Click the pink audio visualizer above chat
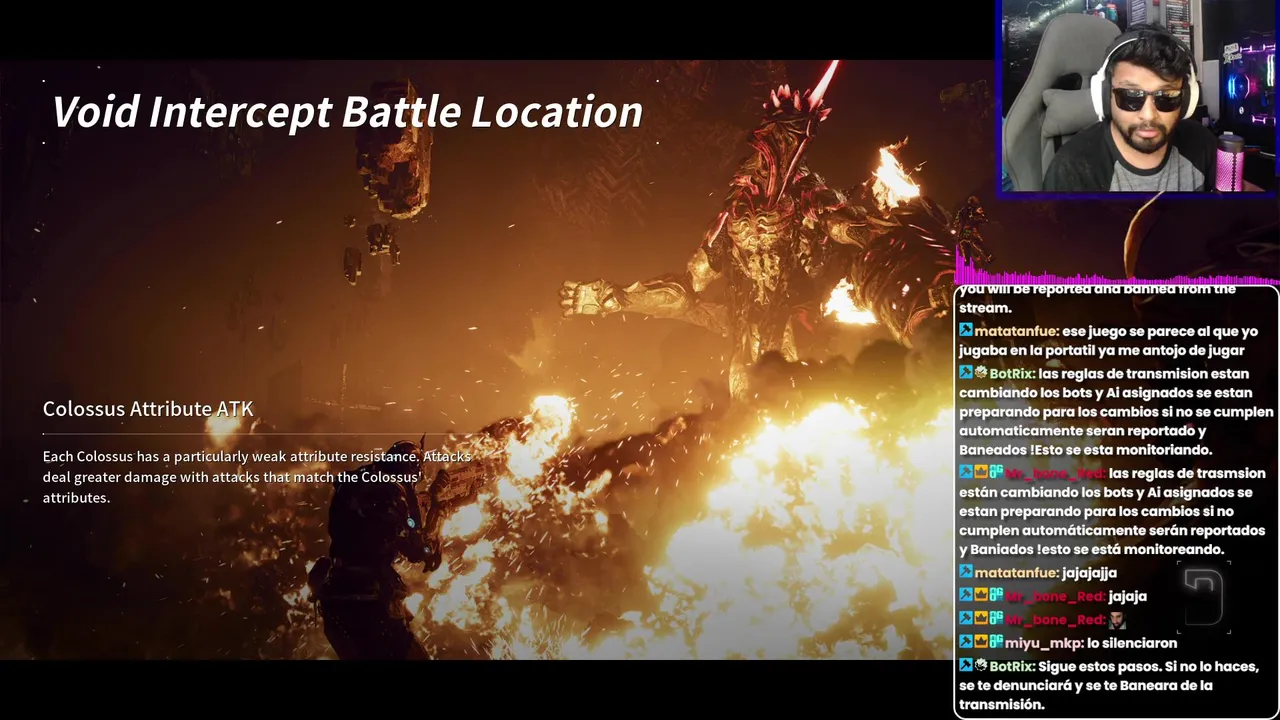The image size is (1280, 720). click(1116, 265)
